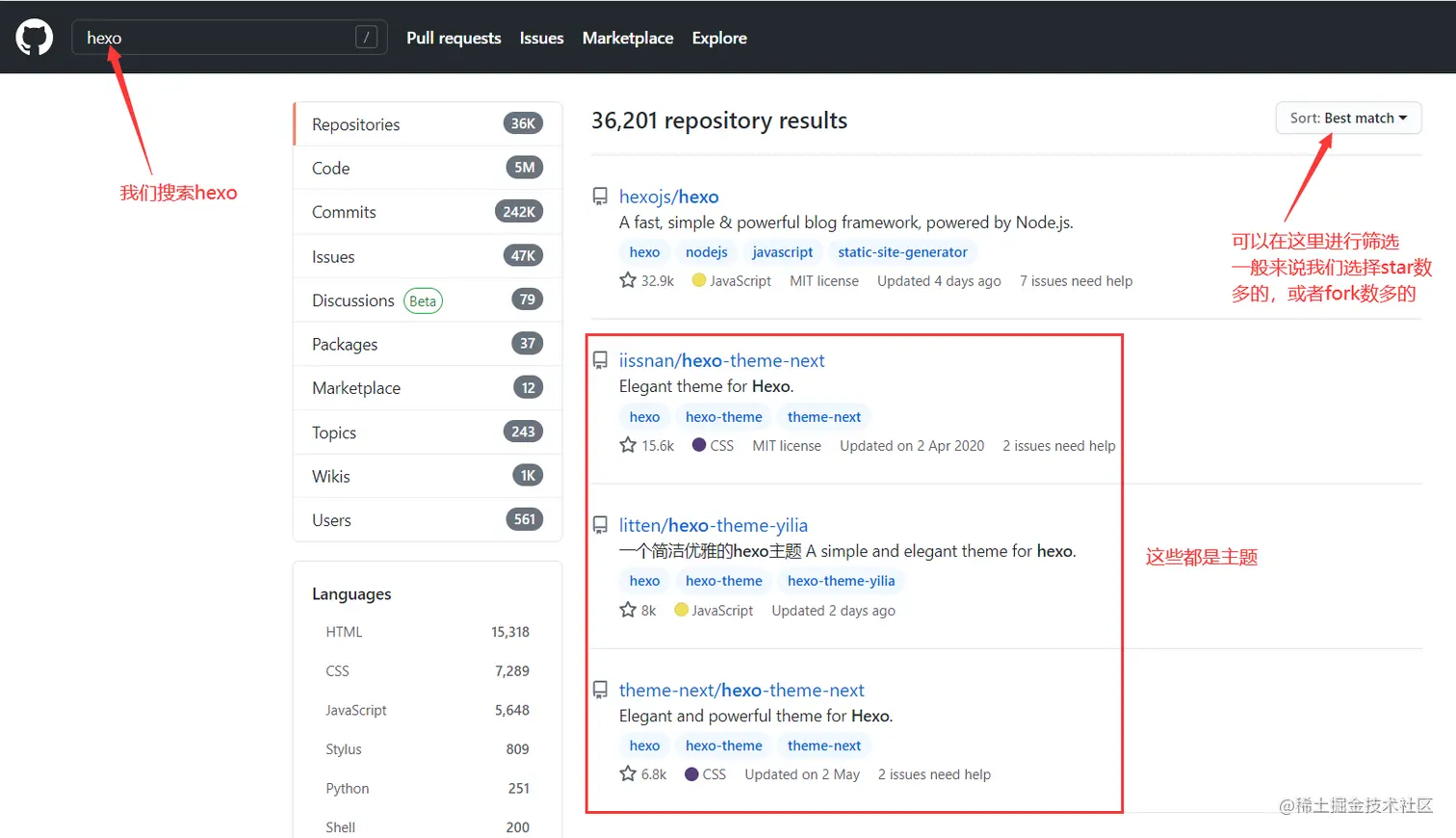Click the hexo tag under hexojs/hexo
The height and width of the screenshot is (838, 1456).
click(644, 251)
